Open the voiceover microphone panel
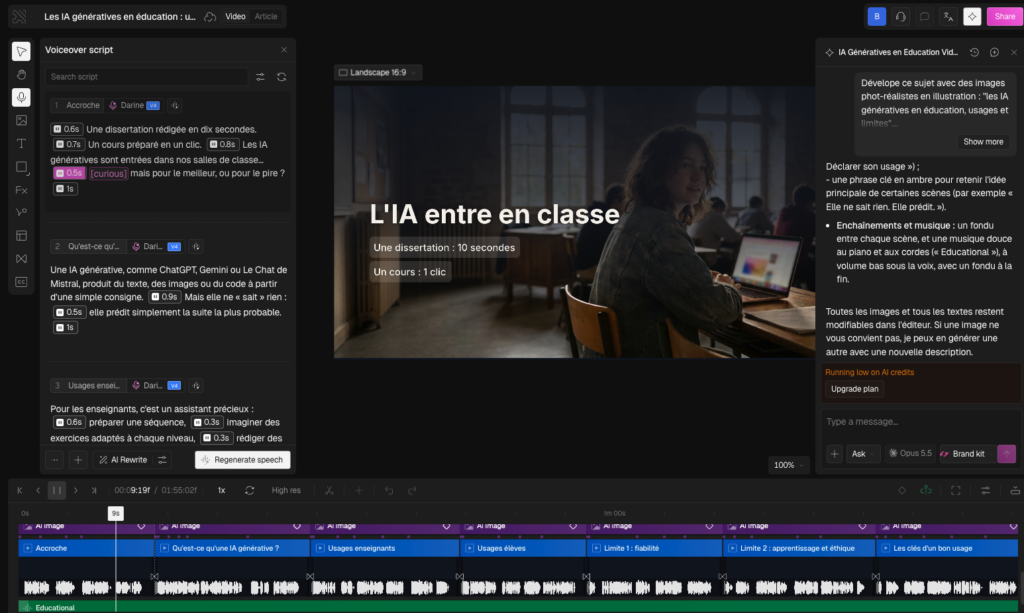This screenshot has height=613, width=1024. (22, 97)
